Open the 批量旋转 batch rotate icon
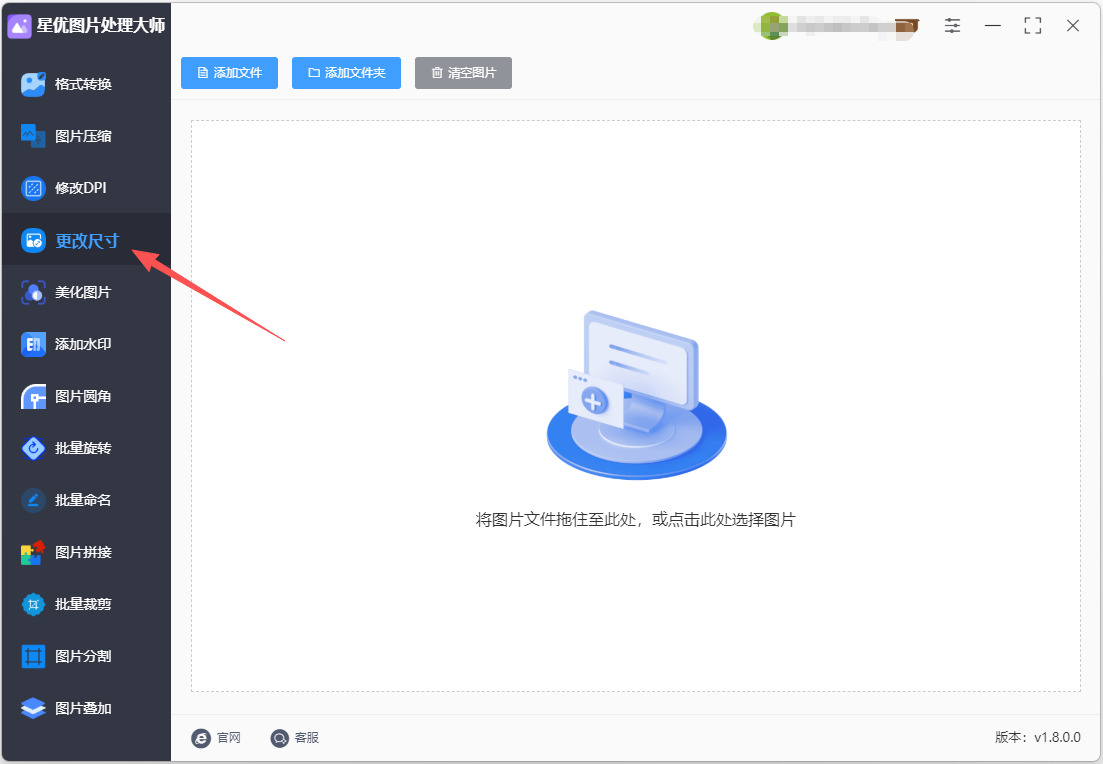Screen dimensions: 1103x764 [x=33, y=448]
